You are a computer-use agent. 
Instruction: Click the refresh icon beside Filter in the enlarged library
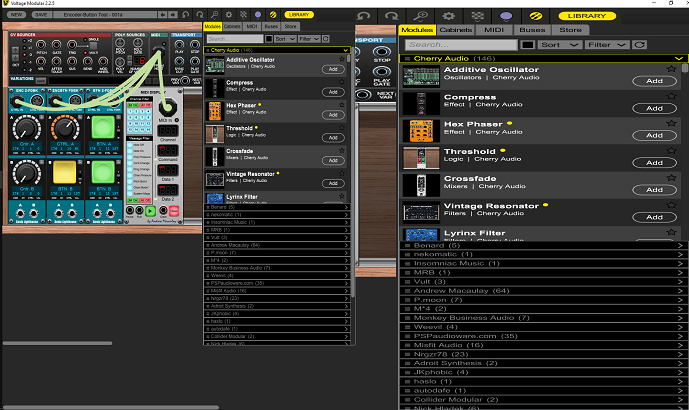(x=639, y=44)
